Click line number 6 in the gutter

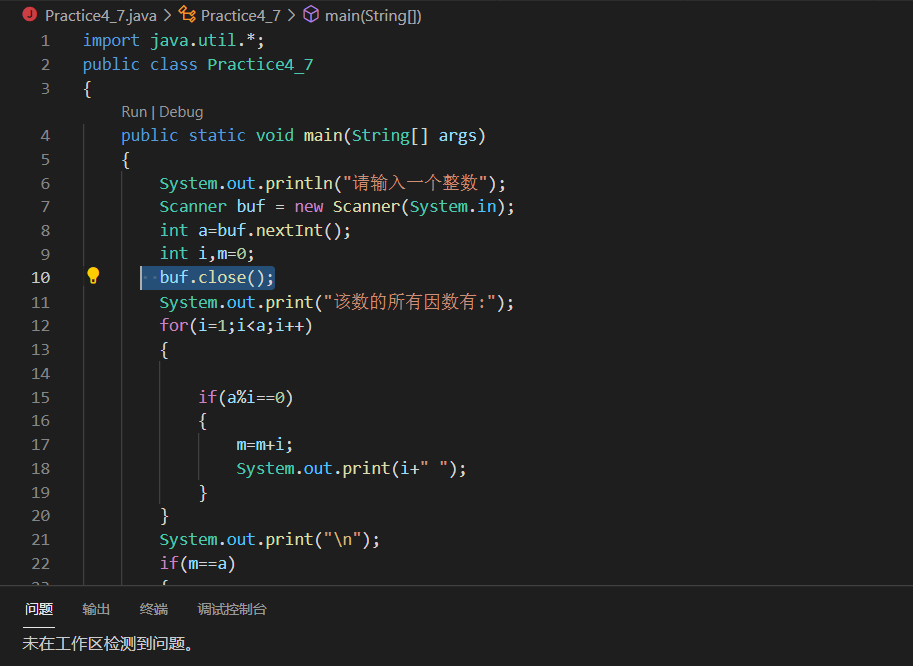[x=44, y=183]
